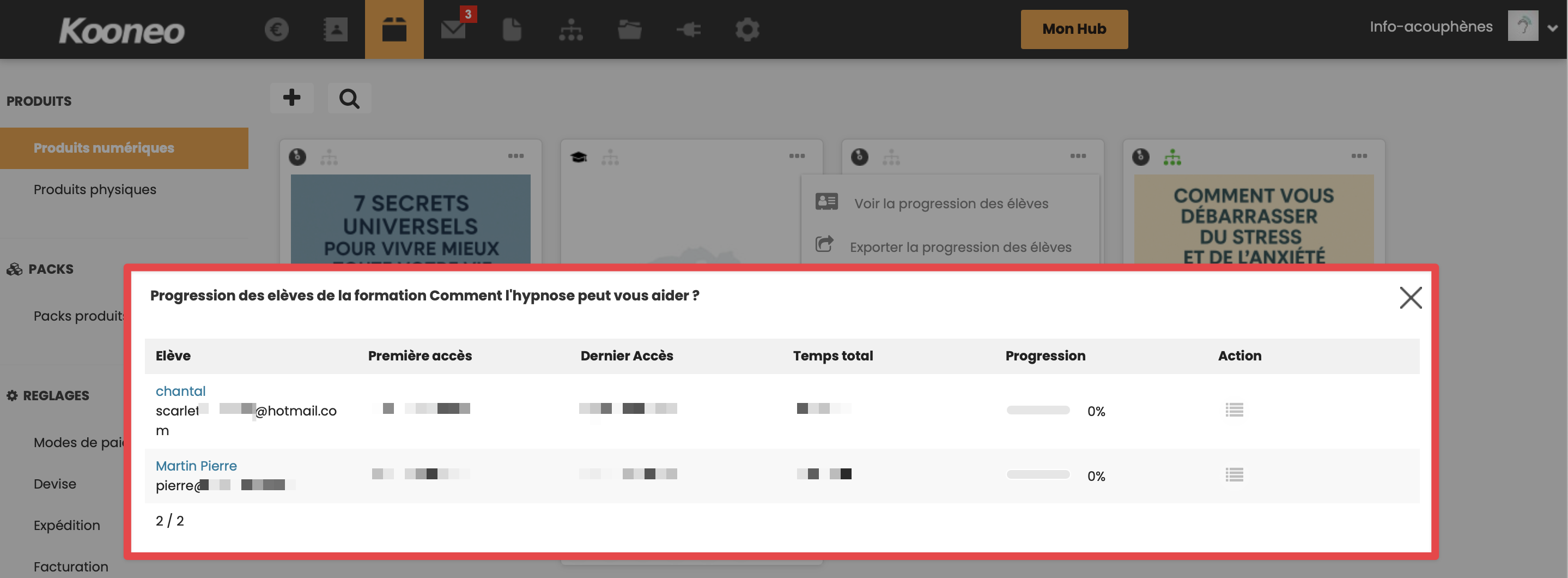Screen dimensions: 1568x578
Task: Click the Mon Hub button
Action: point(1074,29)
